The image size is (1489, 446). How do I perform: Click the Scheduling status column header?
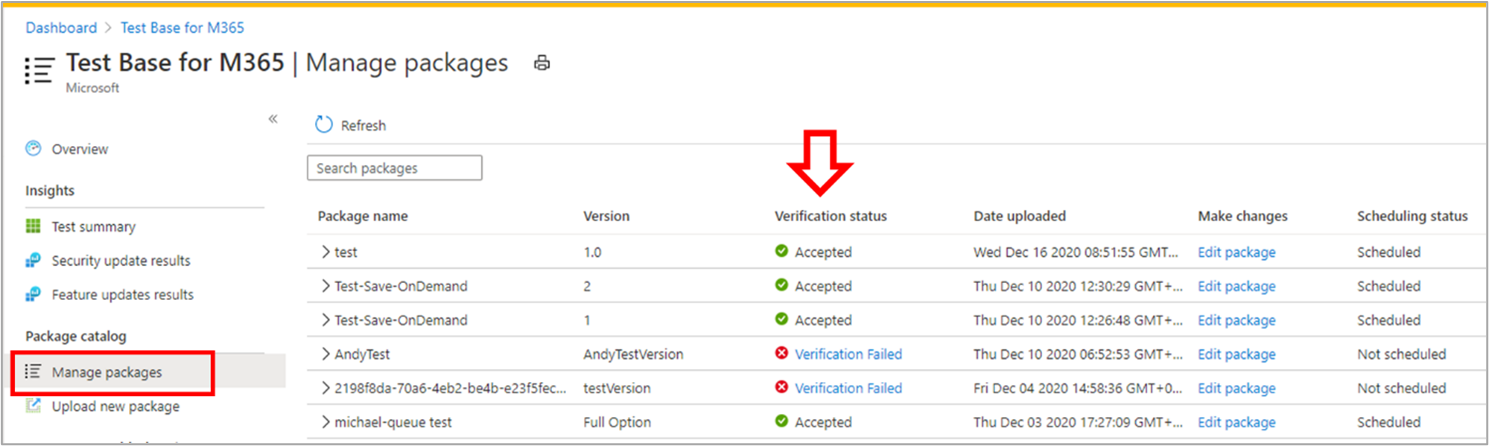point(1413,216)
